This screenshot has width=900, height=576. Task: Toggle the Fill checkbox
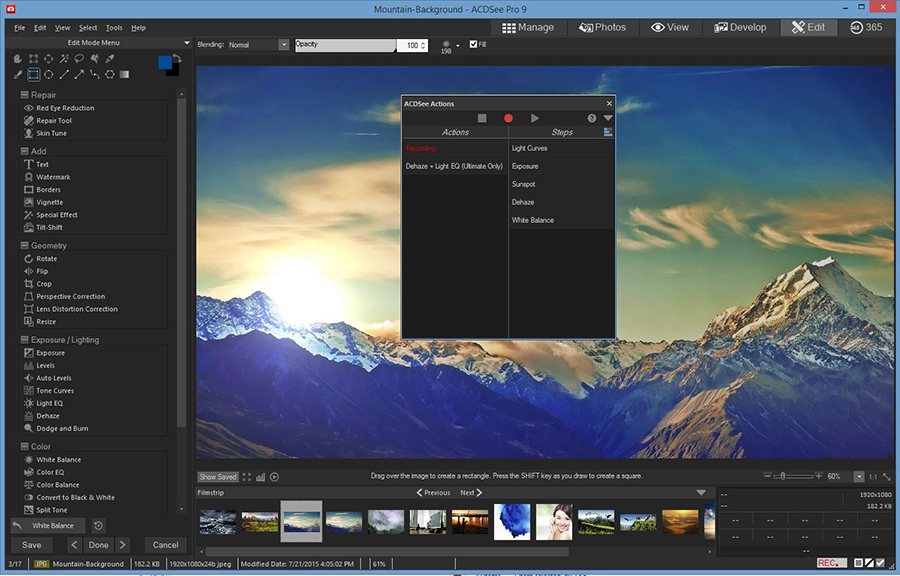click(x=473, y=44)
